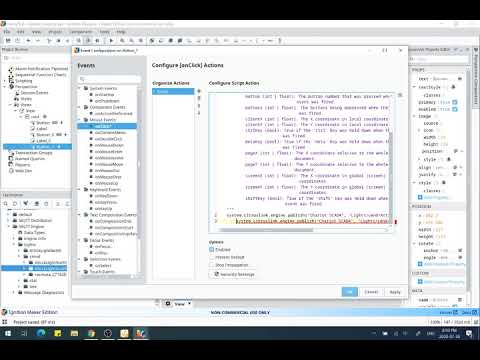Select Transaction Groups in Project Browser
Image resolution: width=480 pixels, height=360 pixels.
pos(33,153)
